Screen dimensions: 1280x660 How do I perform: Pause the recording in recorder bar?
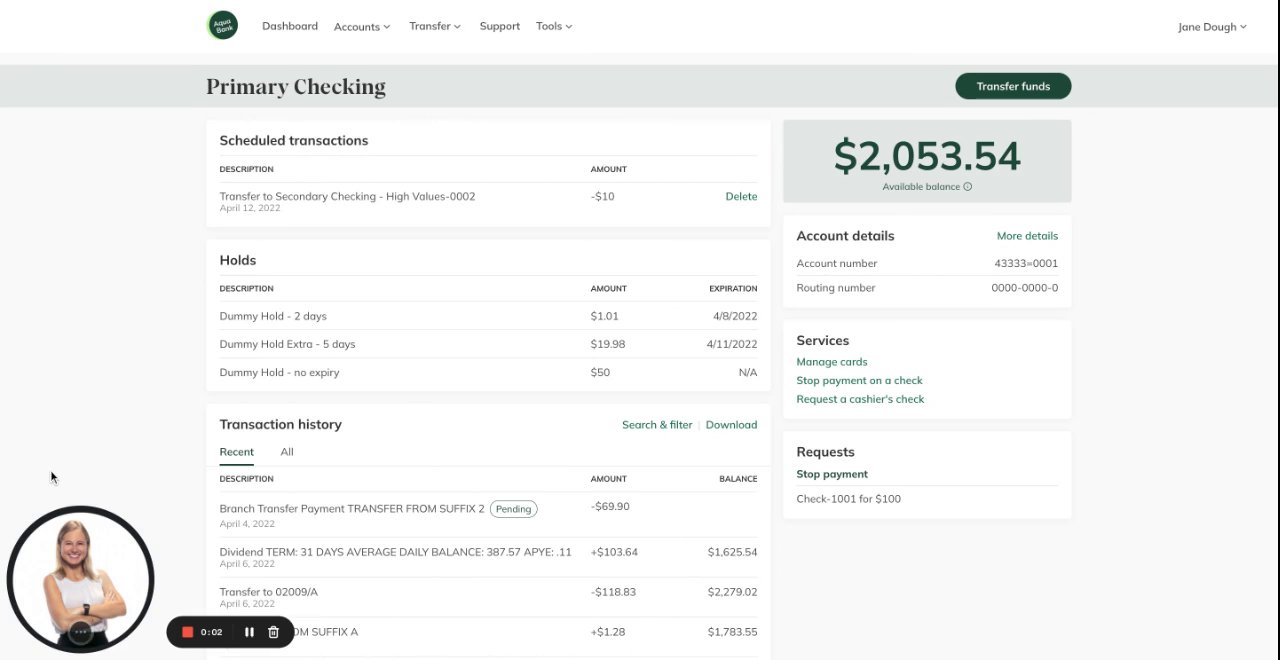[x=249, y=632]
